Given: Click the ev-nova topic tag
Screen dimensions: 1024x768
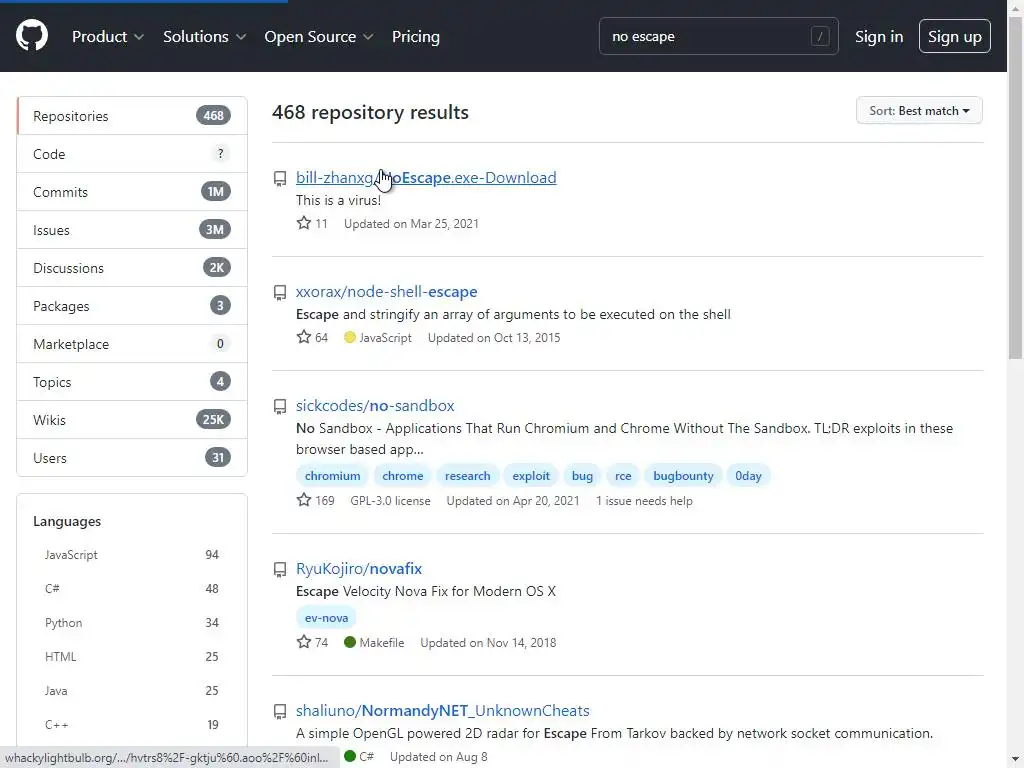Looking at the screenshot, I should tap(326, 617).
